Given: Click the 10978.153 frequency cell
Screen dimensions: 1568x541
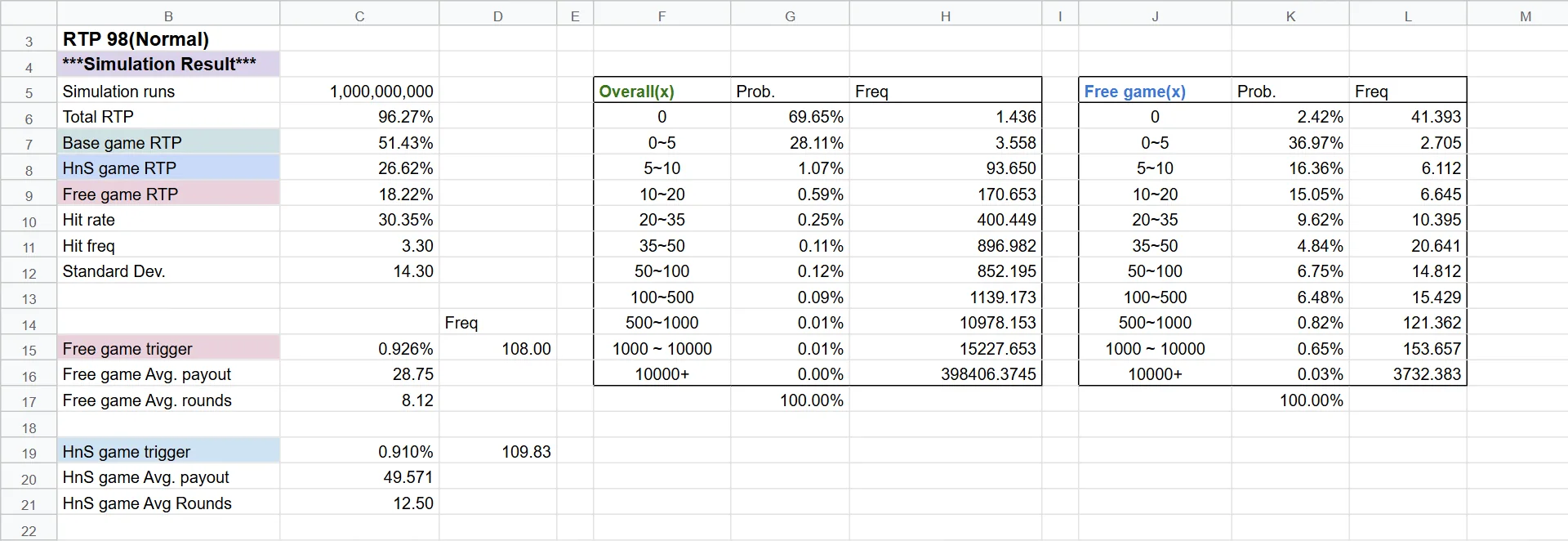Looking at the screenshot, I should pyautogui.click(x=946, y=323).
